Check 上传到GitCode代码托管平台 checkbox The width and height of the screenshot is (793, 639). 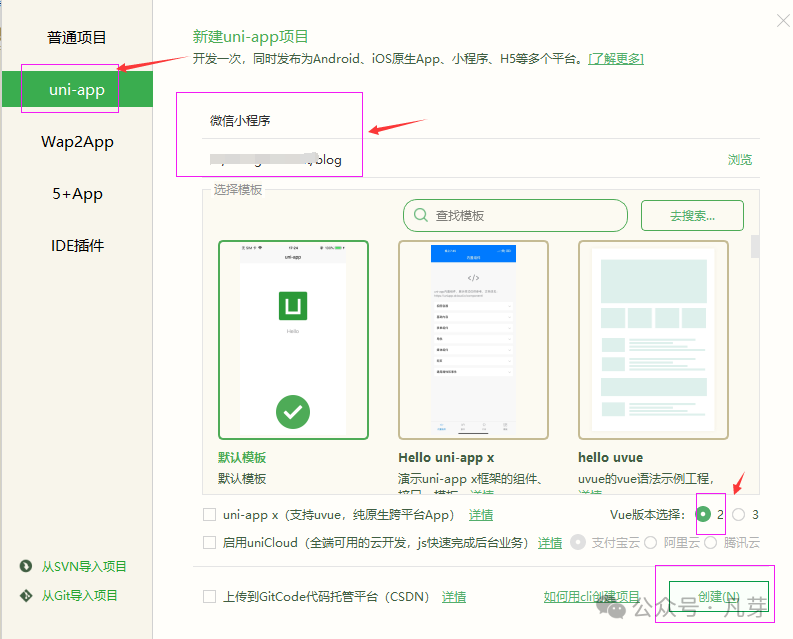tap(209, 597)
